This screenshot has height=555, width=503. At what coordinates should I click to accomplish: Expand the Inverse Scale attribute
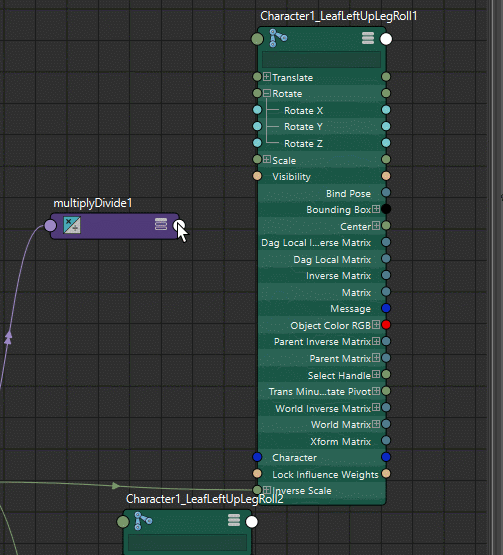[267, 490]
